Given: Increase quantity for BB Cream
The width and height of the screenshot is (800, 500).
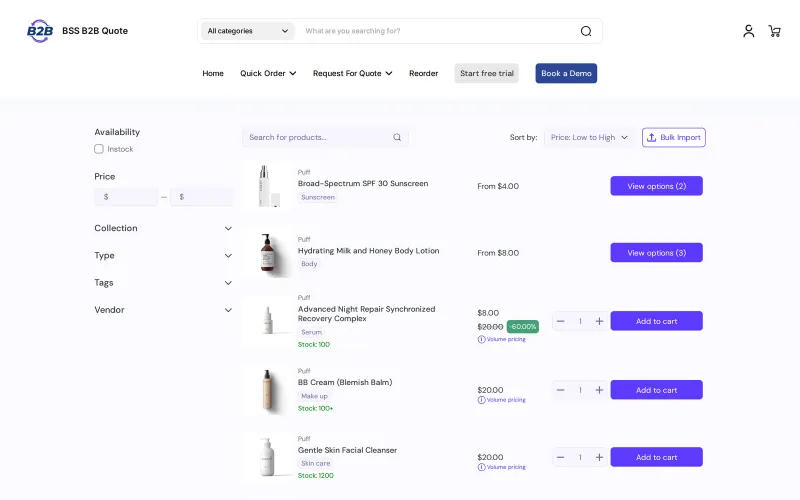Looking at the screenshot, I should (x=599, y=390).
